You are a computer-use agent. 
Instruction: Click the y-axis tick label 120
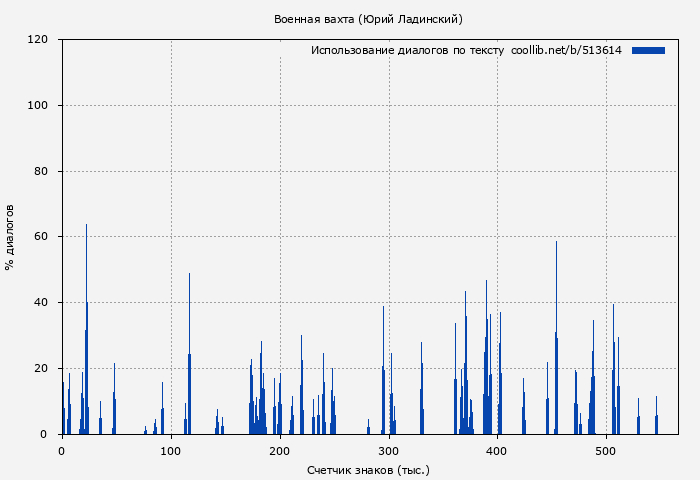click(x=39, y=40)
